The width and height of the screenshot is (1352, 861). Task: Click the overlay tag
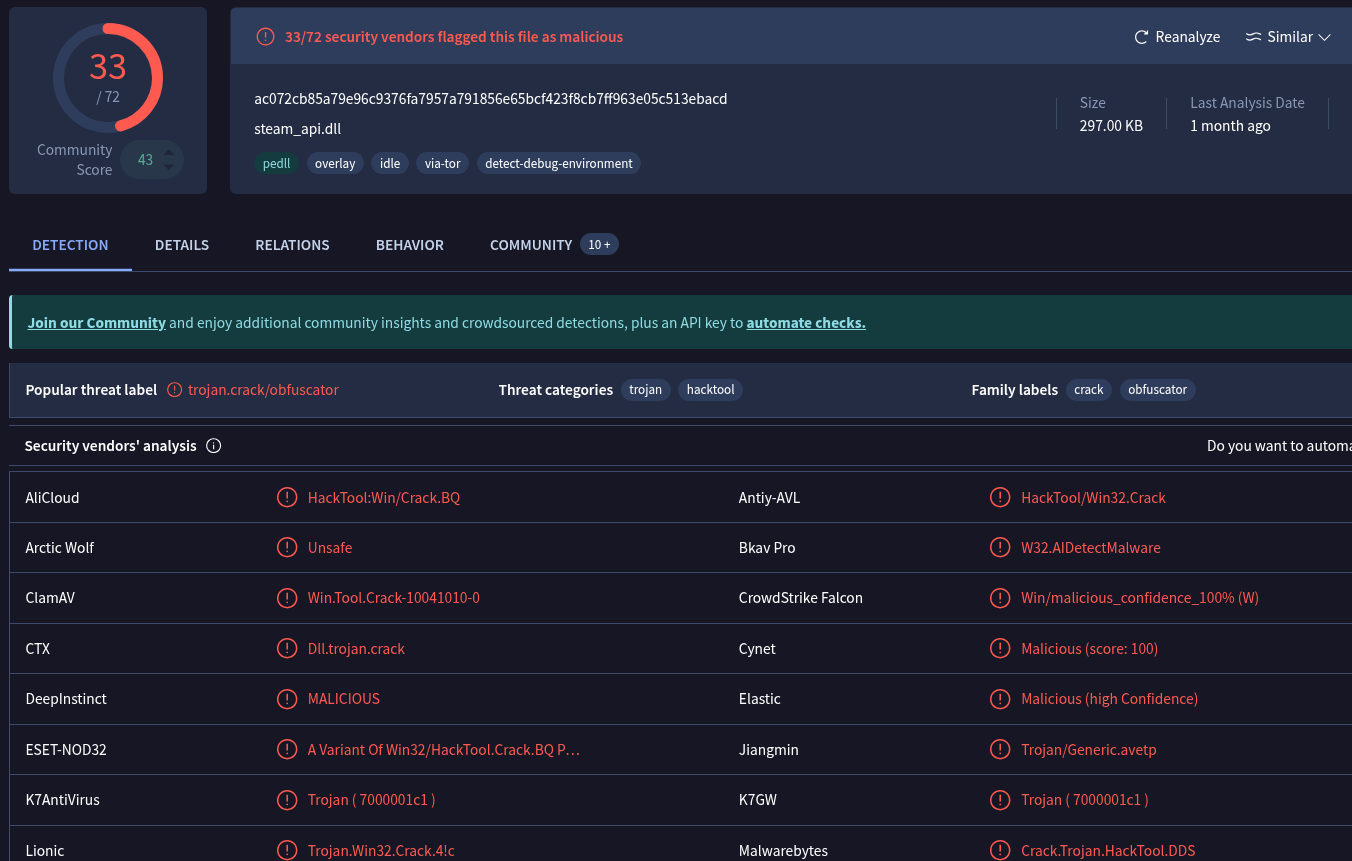point(335,163)
